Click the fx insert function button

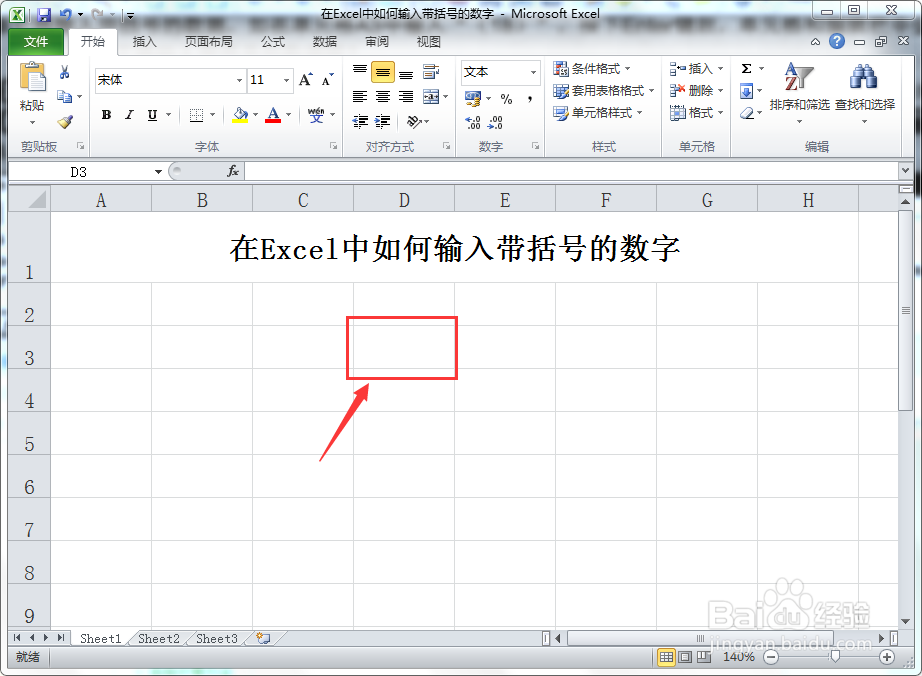point(233,171)
